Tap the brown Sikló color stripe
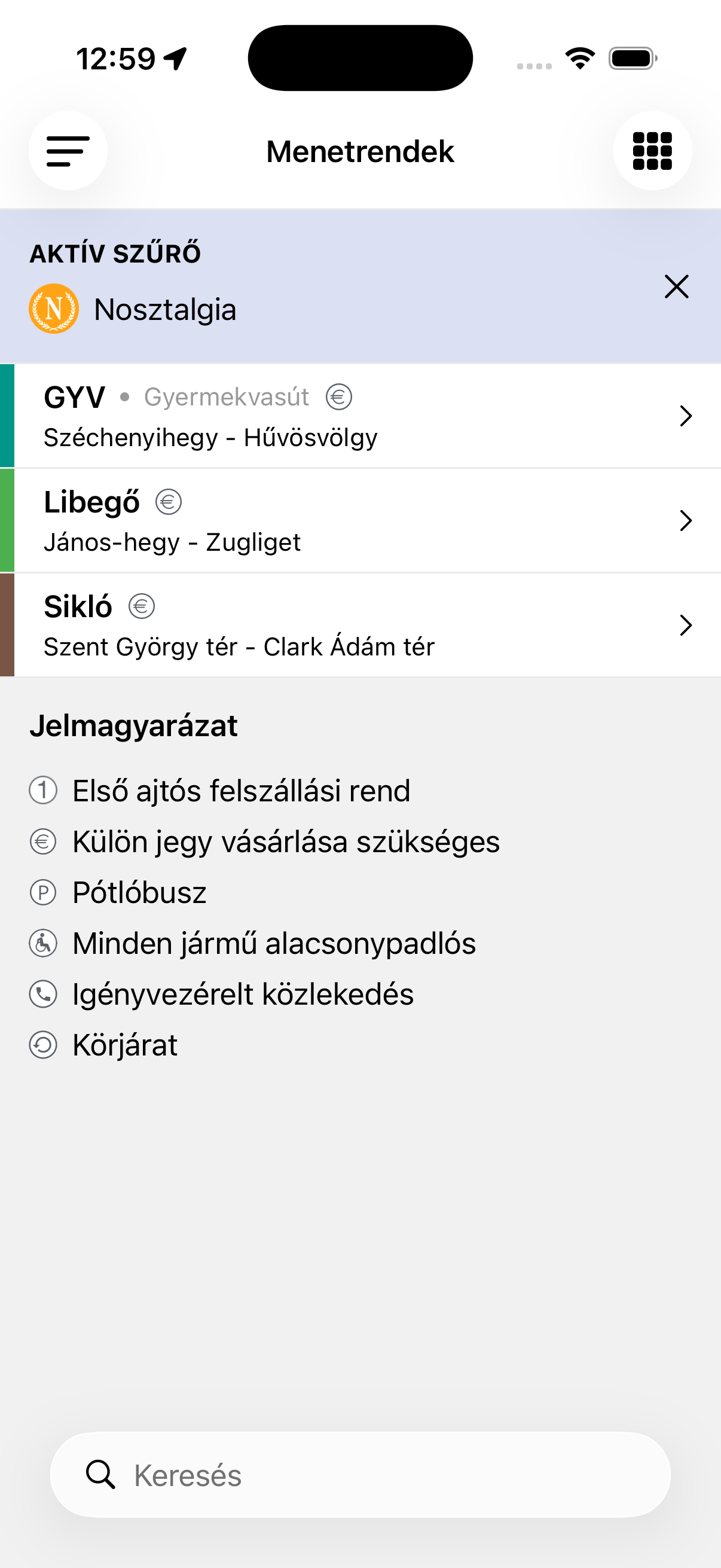The image size is (721, 1568). (x=7, y=624)
